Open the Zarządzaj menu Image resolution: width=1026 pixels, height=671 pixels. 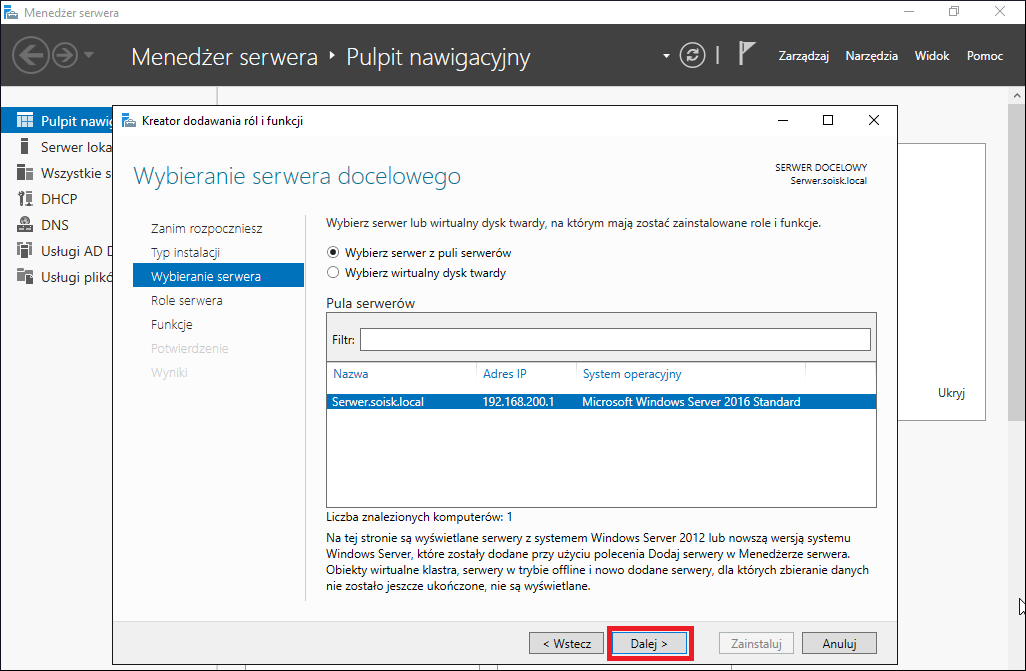(x=804, y=56)
